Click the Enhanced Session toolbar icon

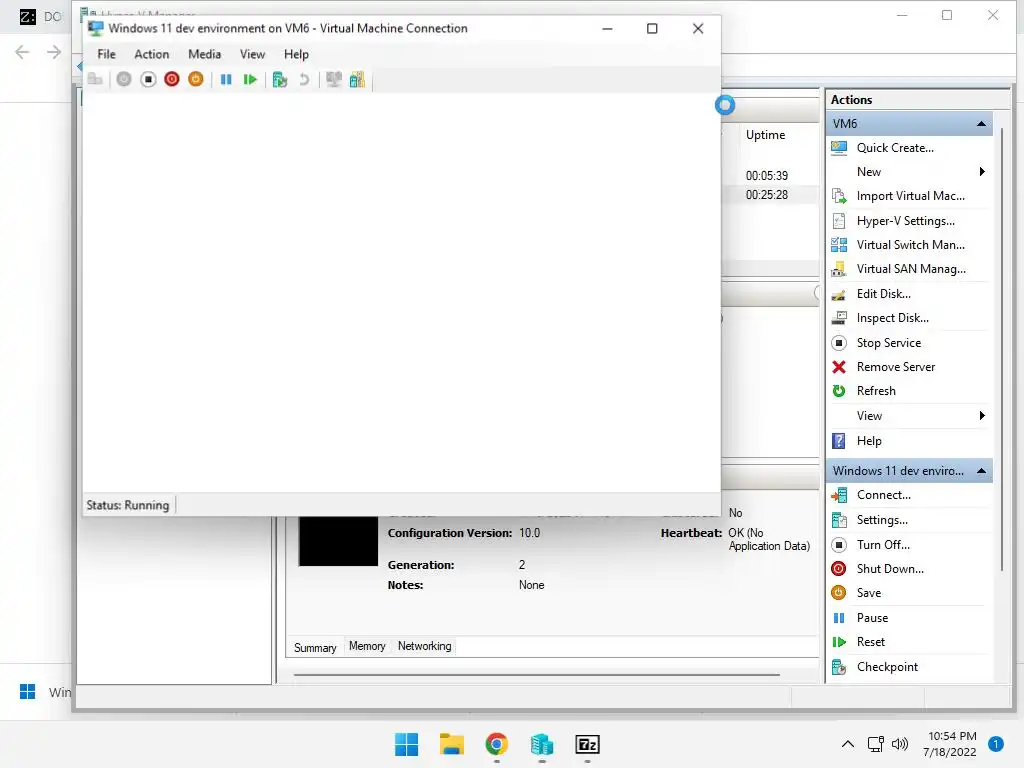[334, 80]
